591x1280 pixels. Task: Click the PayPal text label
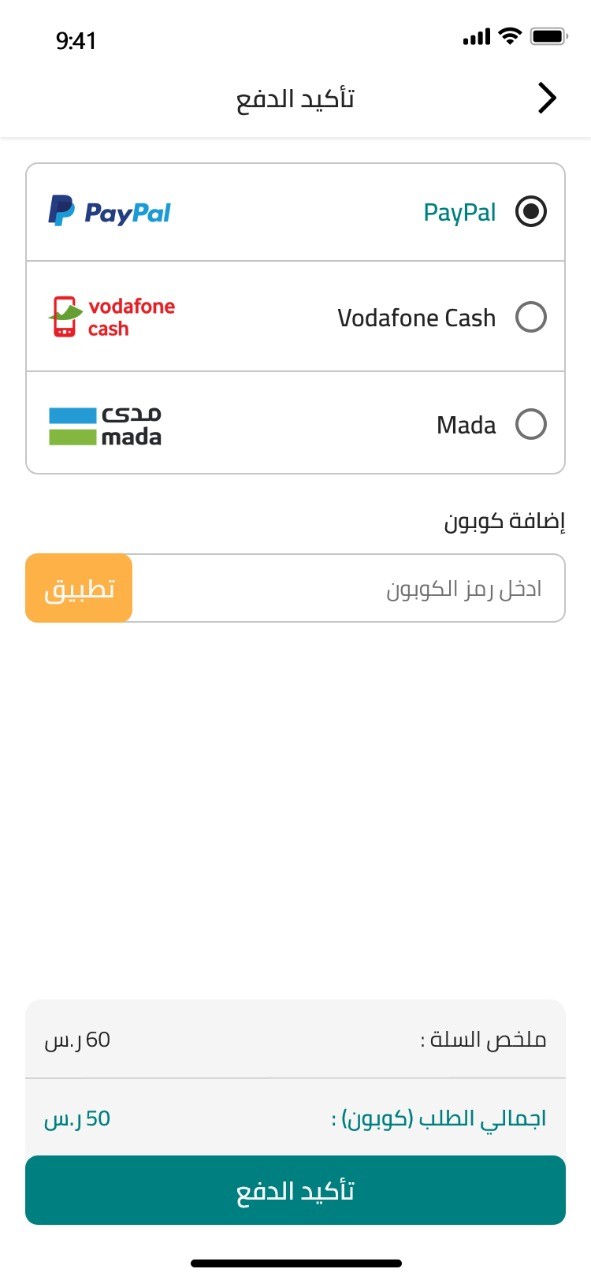click(460, 212)
